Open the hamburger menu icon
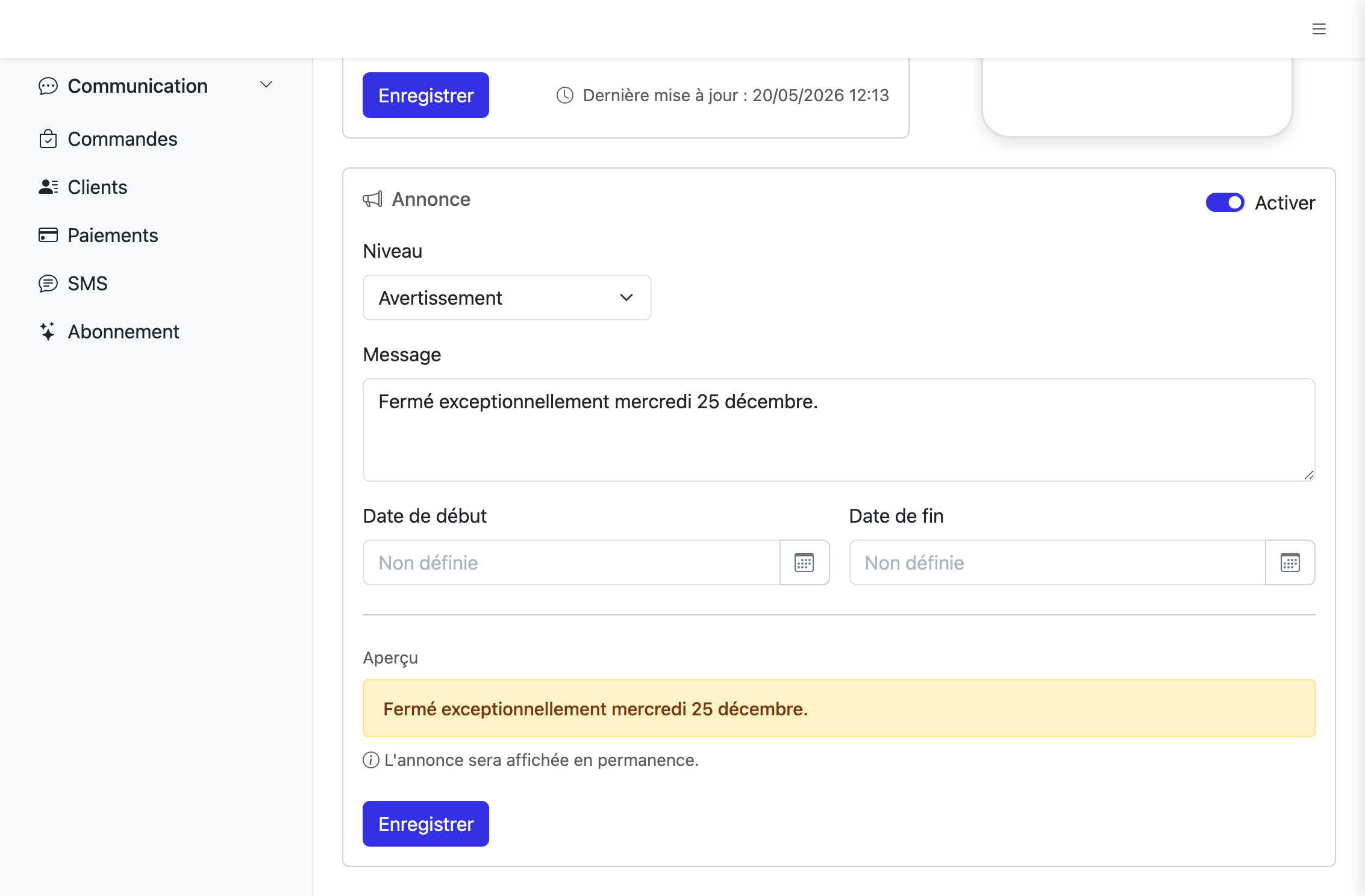Viewport: 1365px width, 896px height. tap(1319, 29)
